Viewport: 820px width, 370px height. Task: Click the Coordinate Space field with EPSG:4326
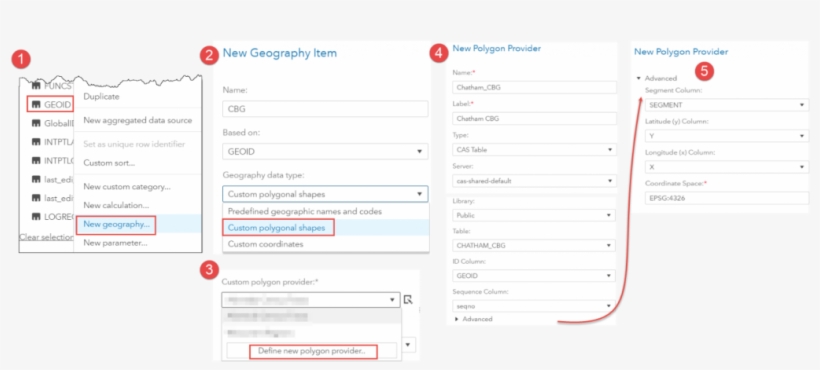click(726, 198)
